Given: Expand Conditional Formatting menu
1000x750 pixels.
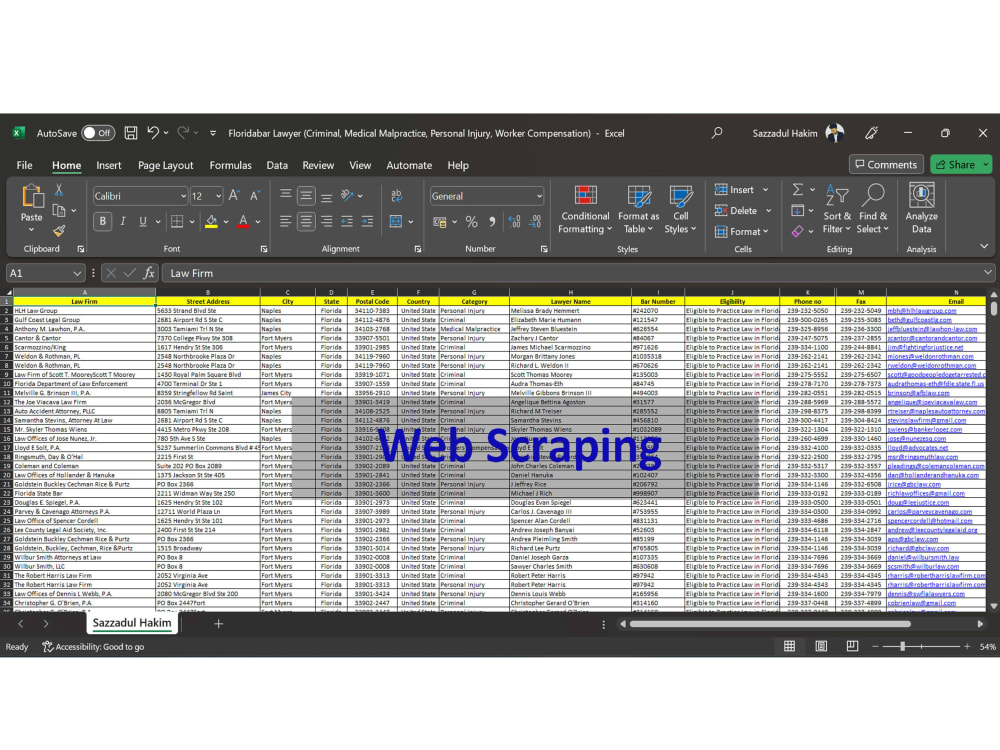Looking at the screenshot, I should point(585,209).
